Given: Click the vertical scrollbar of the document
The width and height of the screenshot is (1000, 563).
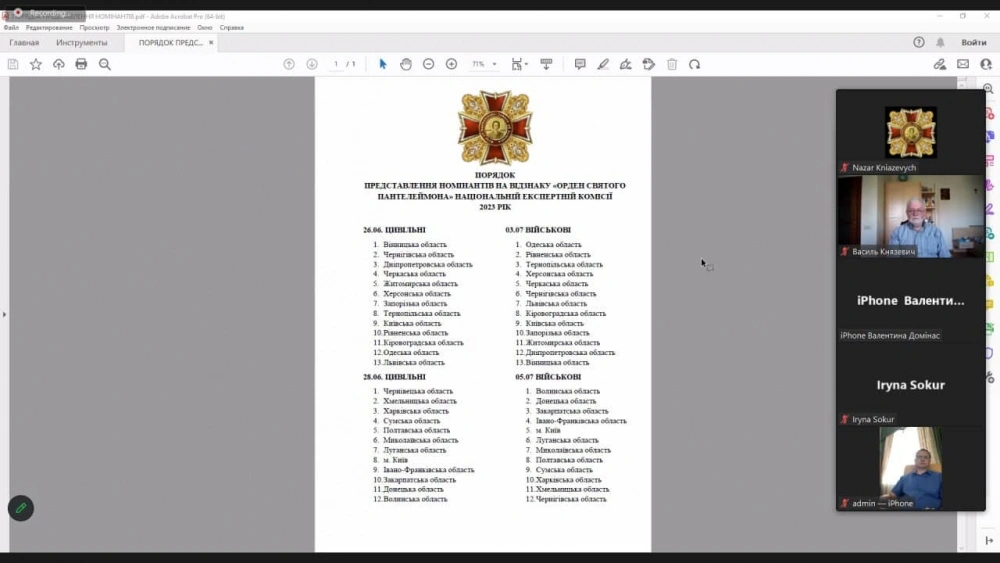Looking at the screenshot, I should tap(962, 314).
